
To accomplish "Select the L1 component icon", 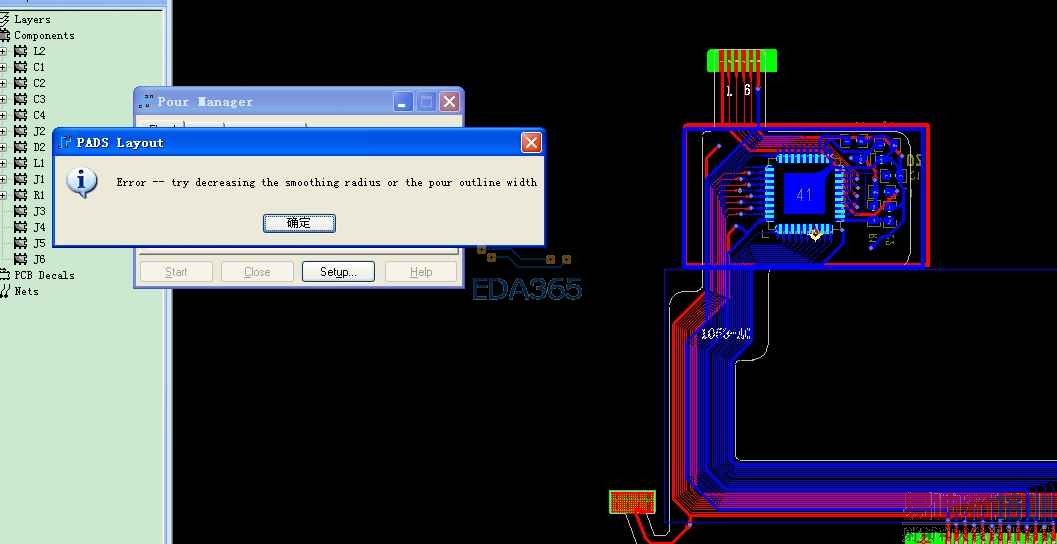I will pyautogui.click(x=20, y=163).
